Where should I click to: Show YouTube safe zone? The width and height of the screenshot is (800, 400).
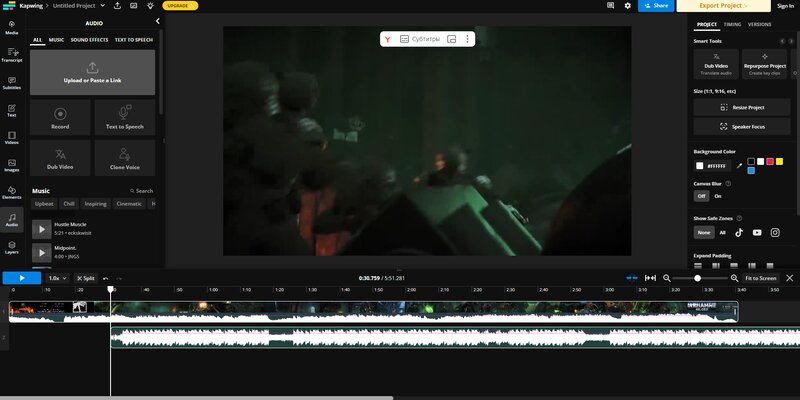click(x=757, y=233)
